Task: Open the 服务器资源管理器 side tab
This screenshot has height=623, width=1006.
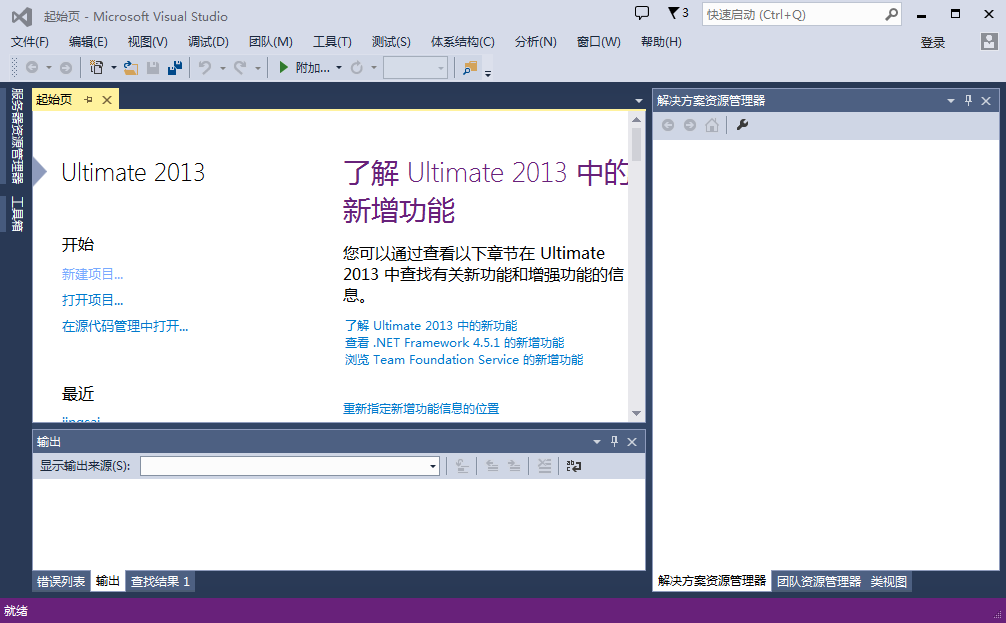Action: click(x=17, y=135)
